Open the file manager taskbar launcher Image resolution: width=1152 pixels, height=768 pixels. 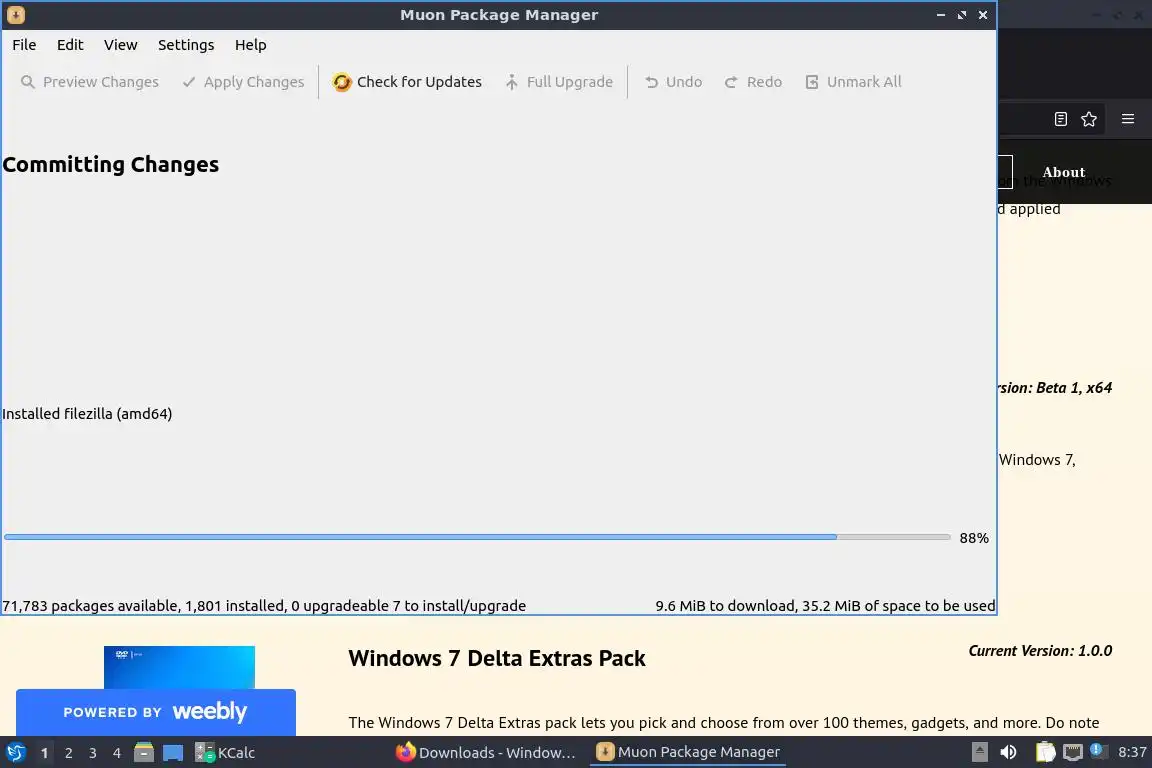point(144,753)
